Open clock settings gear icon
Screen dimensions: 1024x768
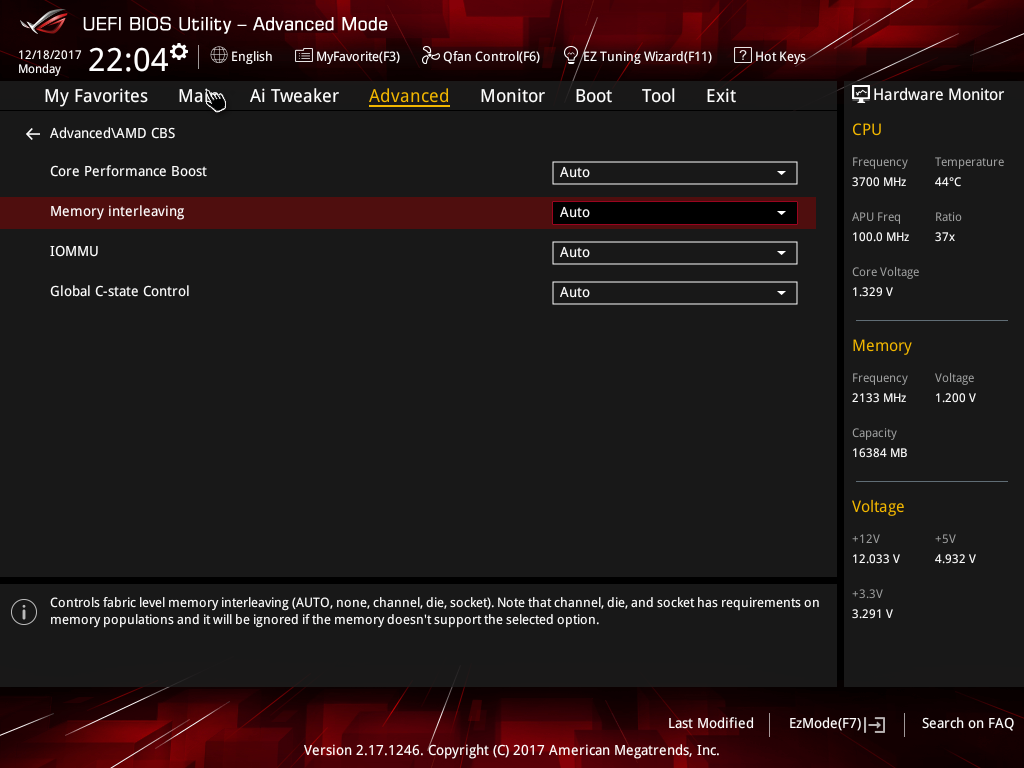coord(179,52)
